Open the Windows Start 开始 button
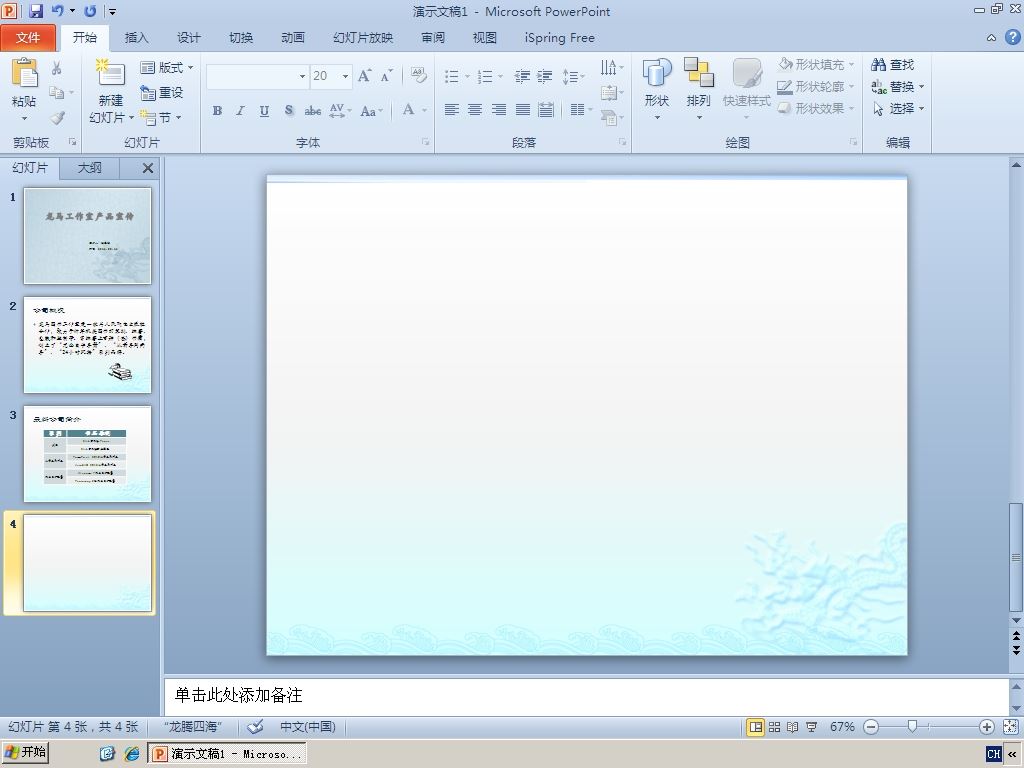1024x768 pixels. pyautogui.click(x=25, y=752)
